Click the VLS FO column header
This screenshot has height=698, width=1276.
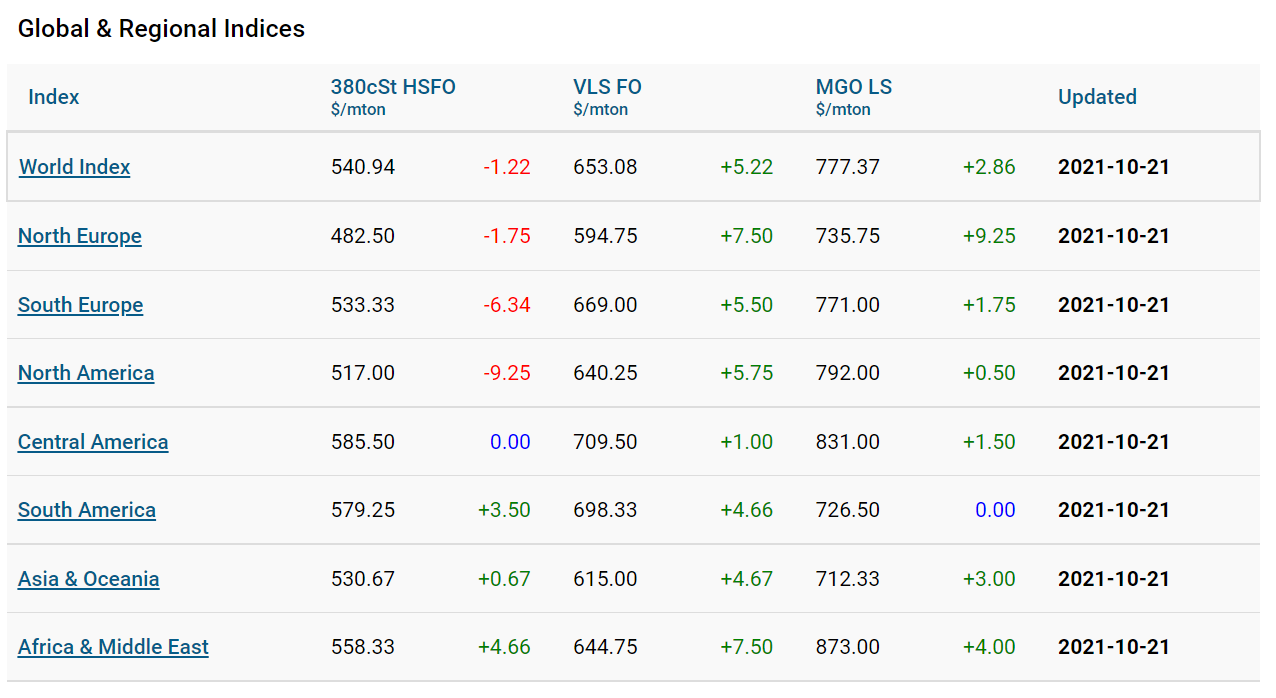pos(607,88)
